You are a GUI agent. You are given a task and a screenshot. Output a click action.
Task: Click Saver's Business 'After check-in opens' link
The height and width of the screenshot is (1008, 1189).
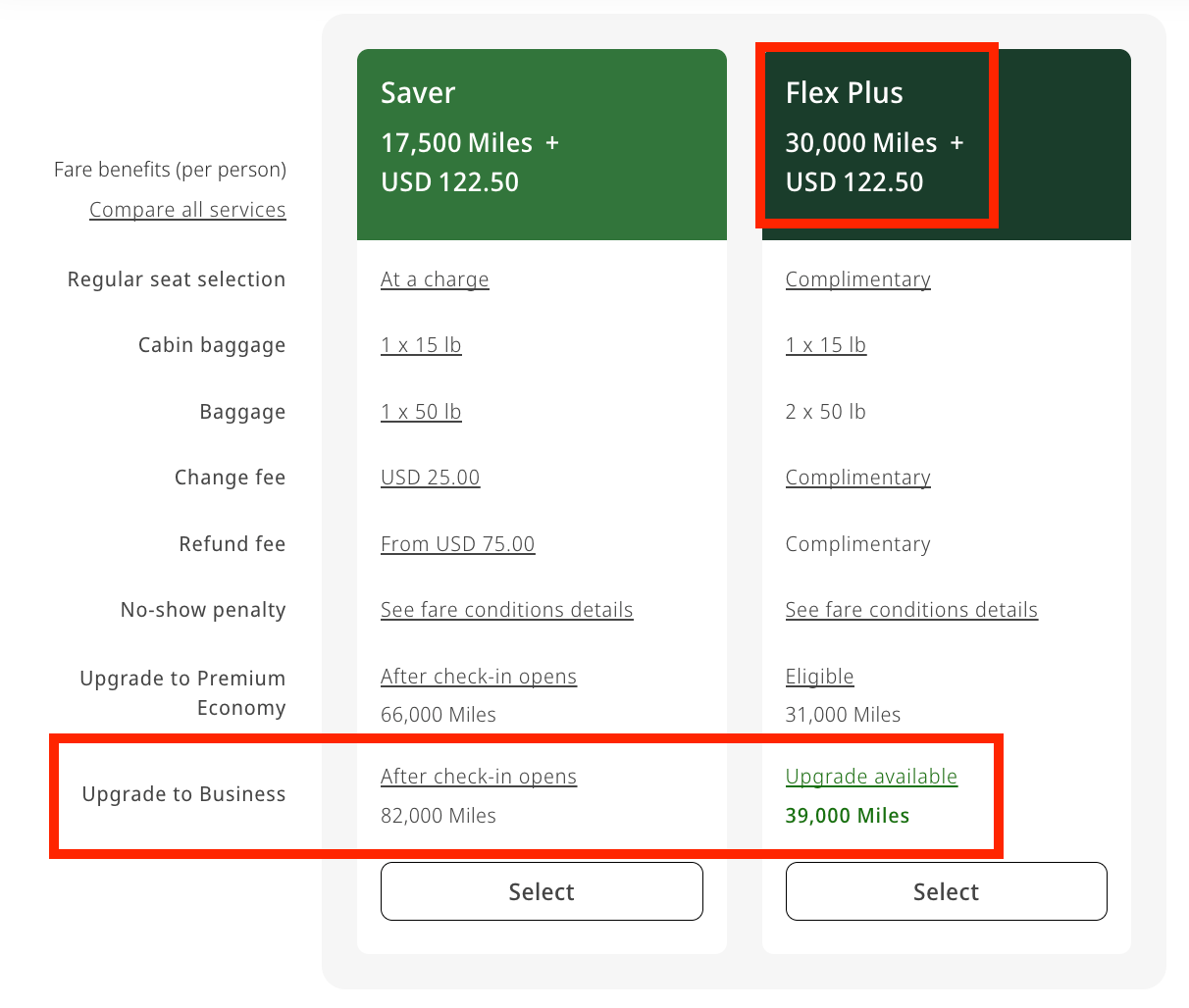479,777
